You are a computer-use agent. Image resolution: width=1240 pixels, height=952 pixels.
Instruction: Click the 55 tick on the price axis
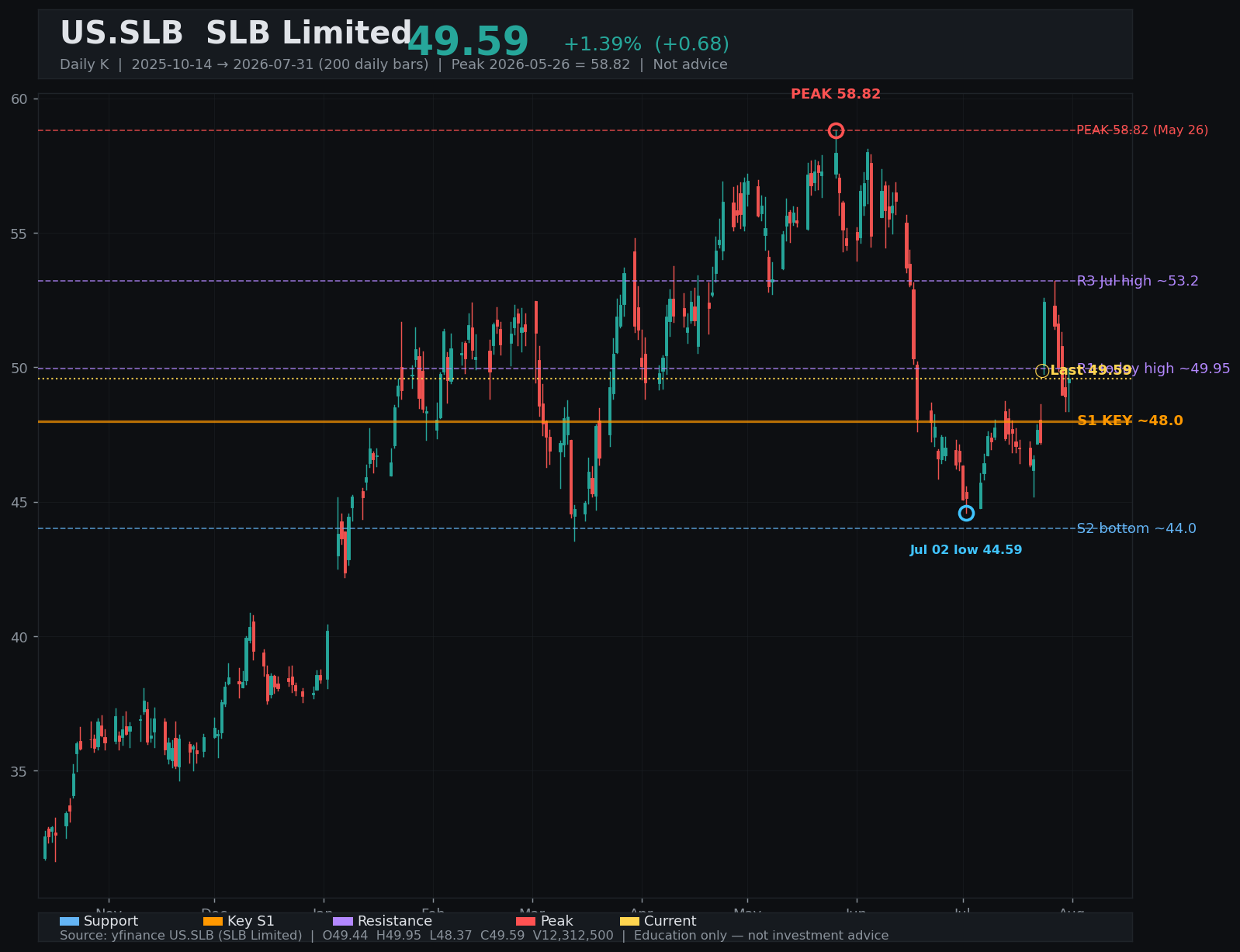19,234
